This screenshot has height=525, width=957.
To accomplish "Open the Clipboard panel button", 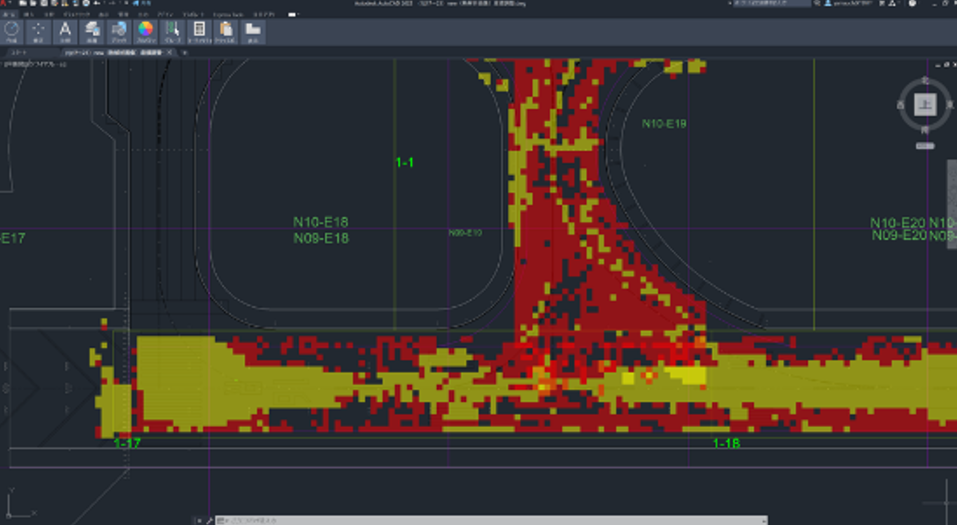I will 226,32.
